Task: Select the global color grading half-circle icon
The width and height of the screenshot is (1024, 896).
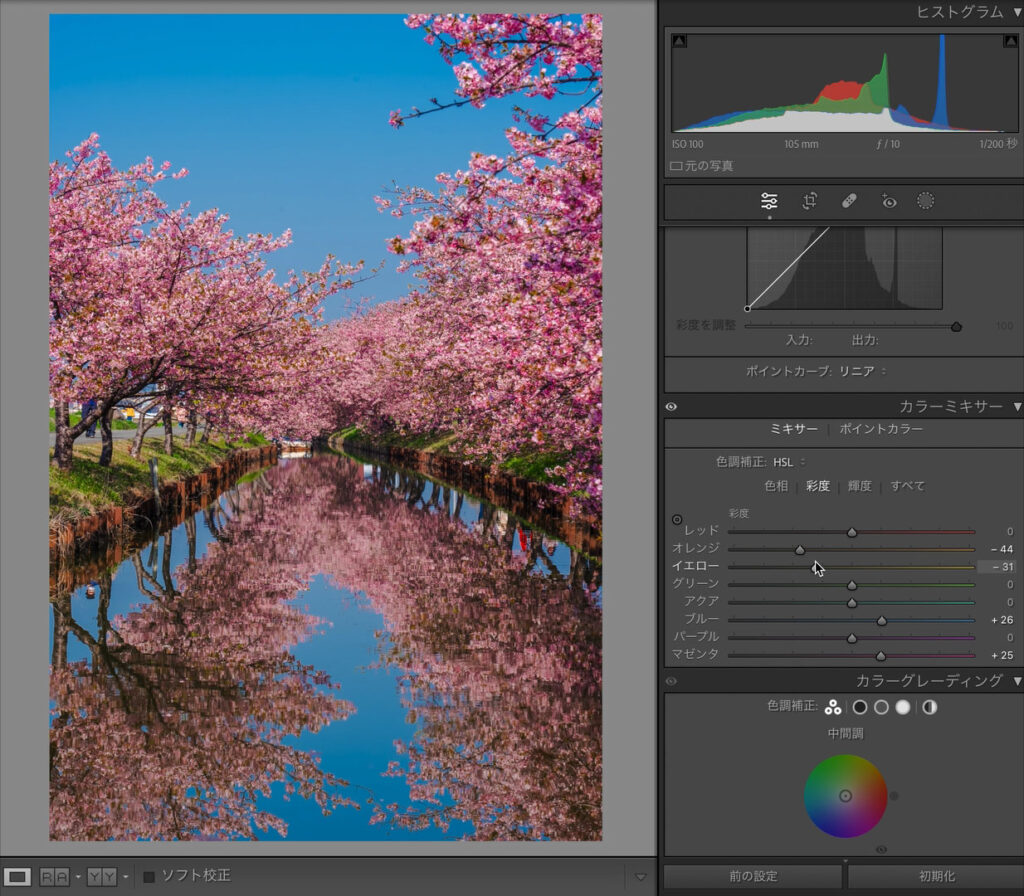Action: pos(929,707)
